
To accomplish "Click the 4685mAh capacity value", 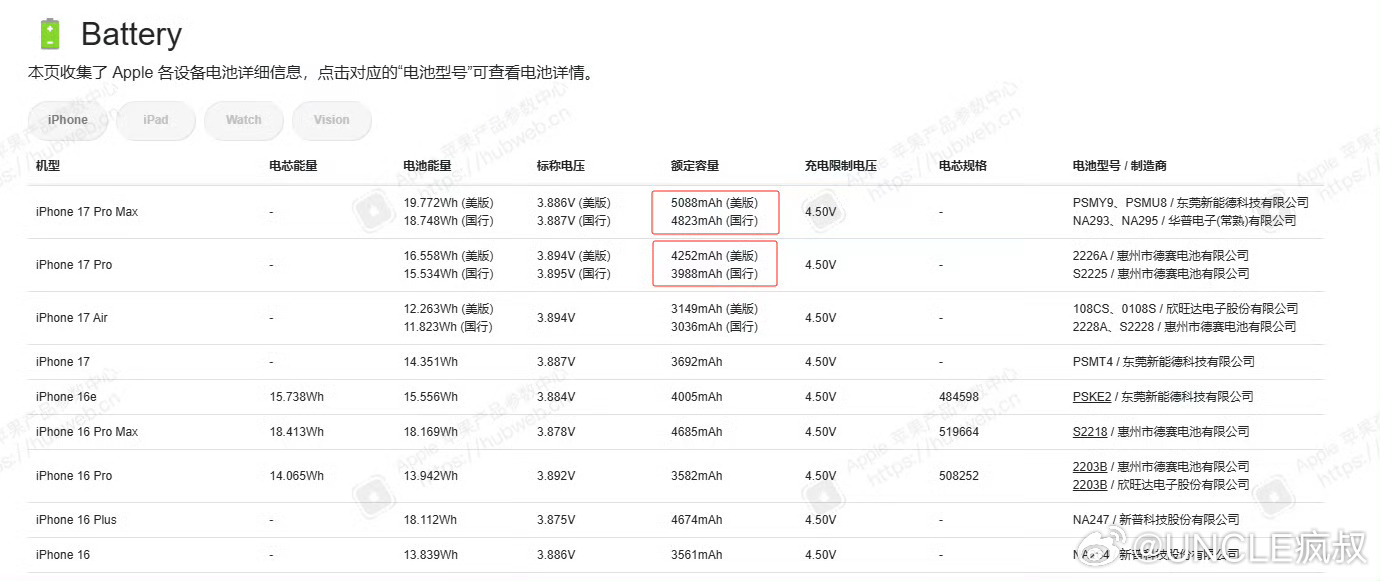I will [697, 432].
